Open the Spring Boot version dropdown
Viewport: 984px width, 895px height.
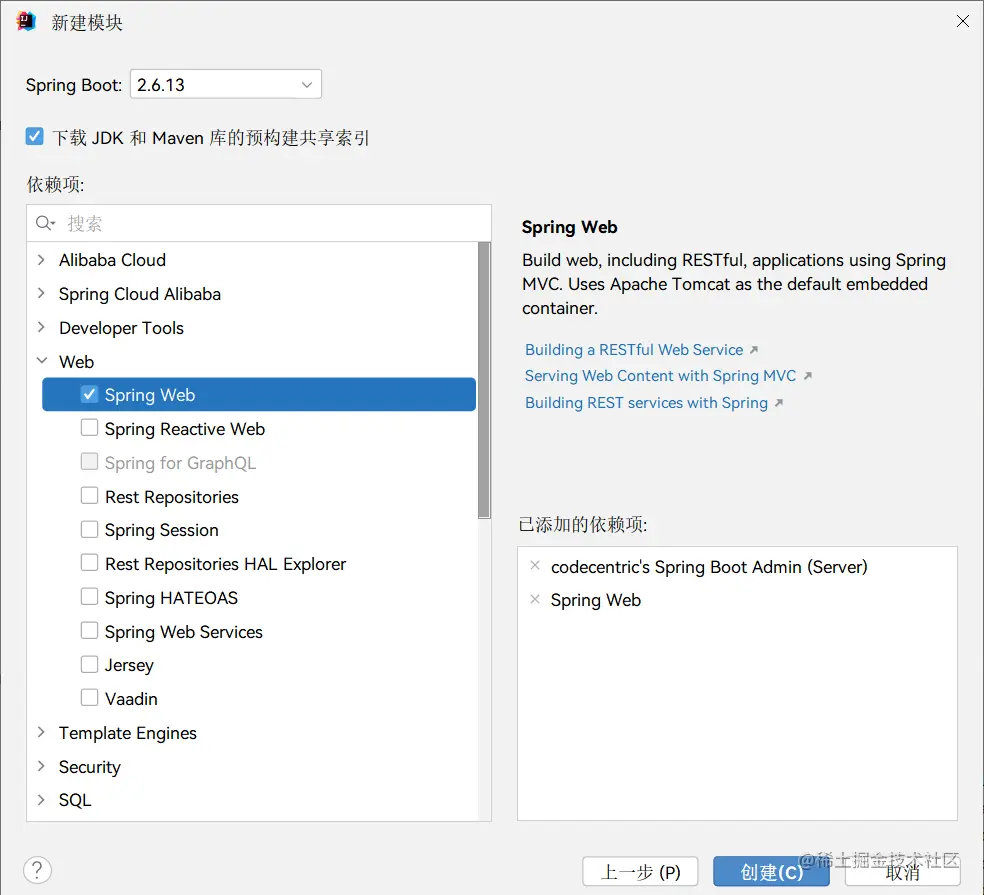[226, 84]
